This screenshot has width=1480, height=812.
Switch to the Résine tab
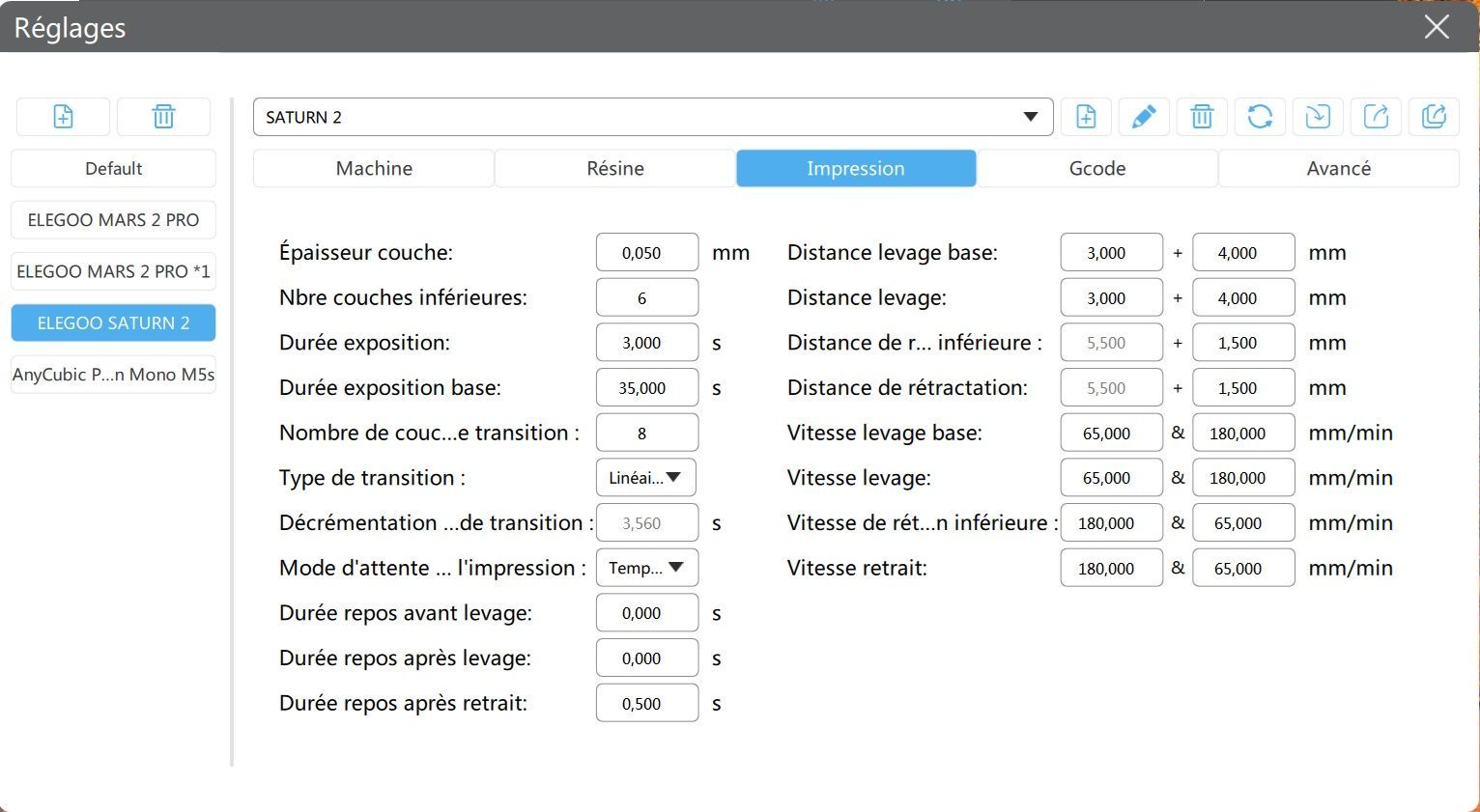(x=614, y=168)
